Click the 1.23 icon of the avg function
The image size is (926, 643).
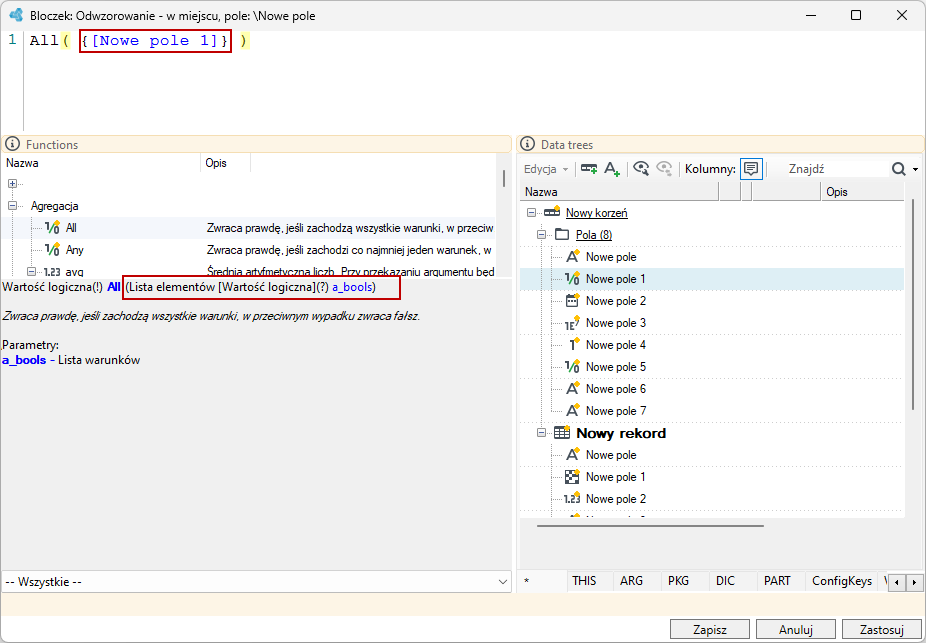(x=53, y=272)
